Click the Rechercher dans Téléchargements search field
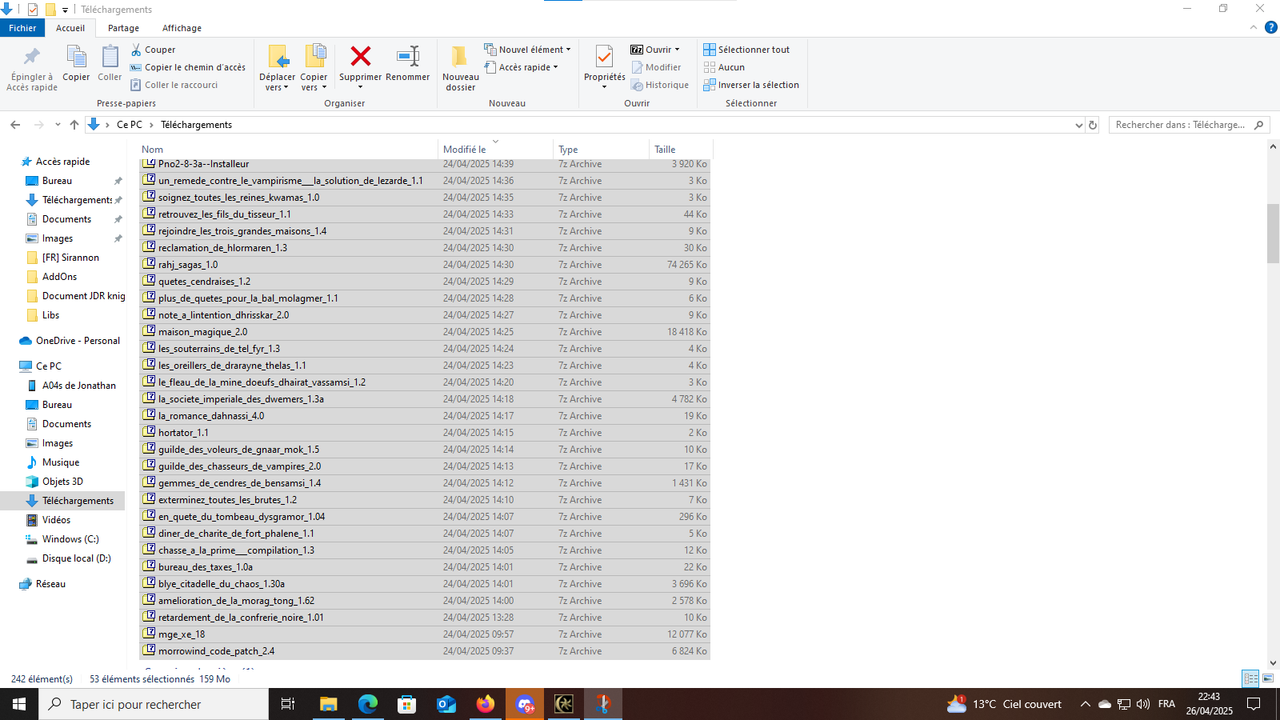Screen dimensions: 1280x720 [x=1189, y=125]
